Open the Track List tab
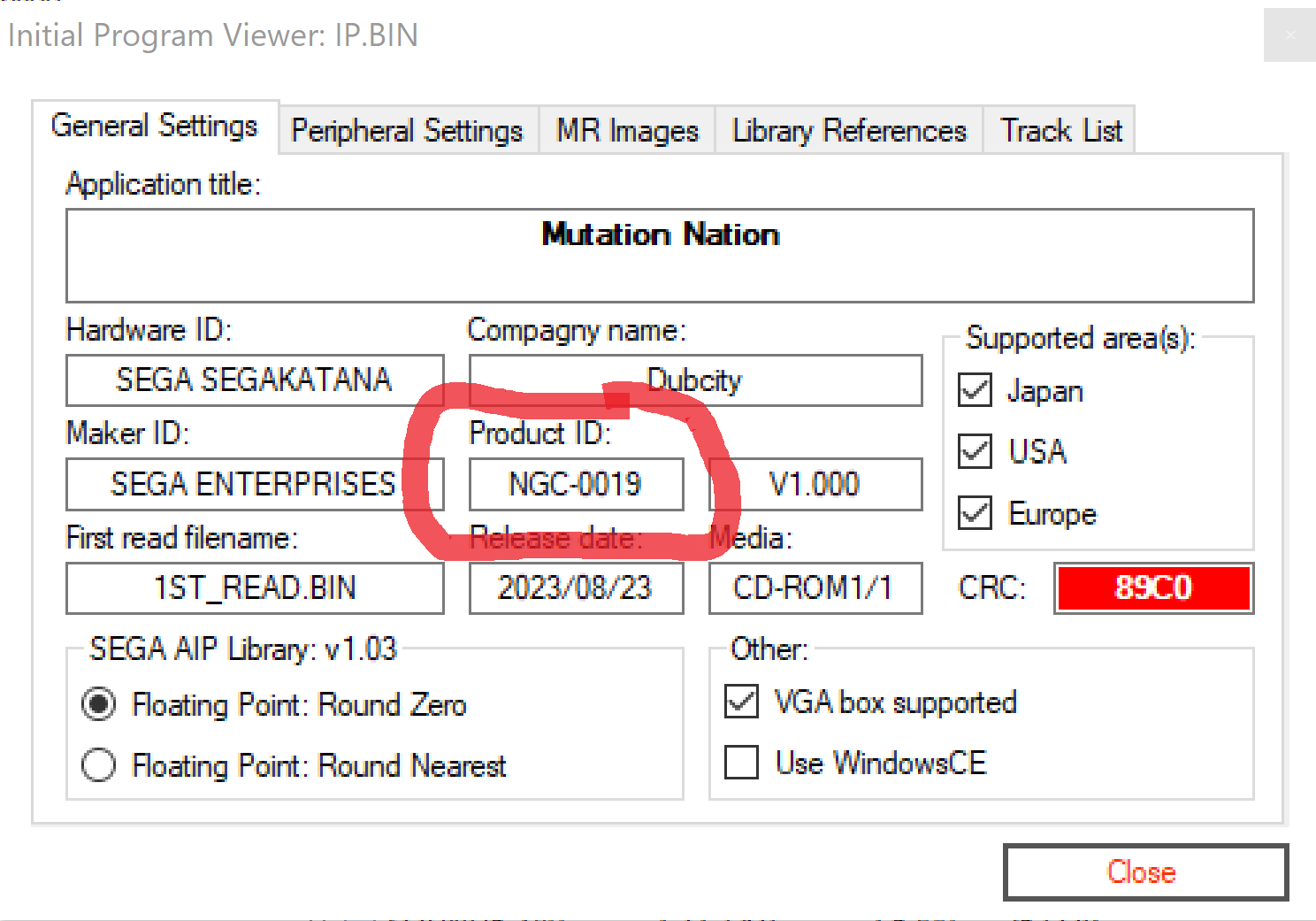Viewport: 1316px width, 921px height. tap(1060, 131)
